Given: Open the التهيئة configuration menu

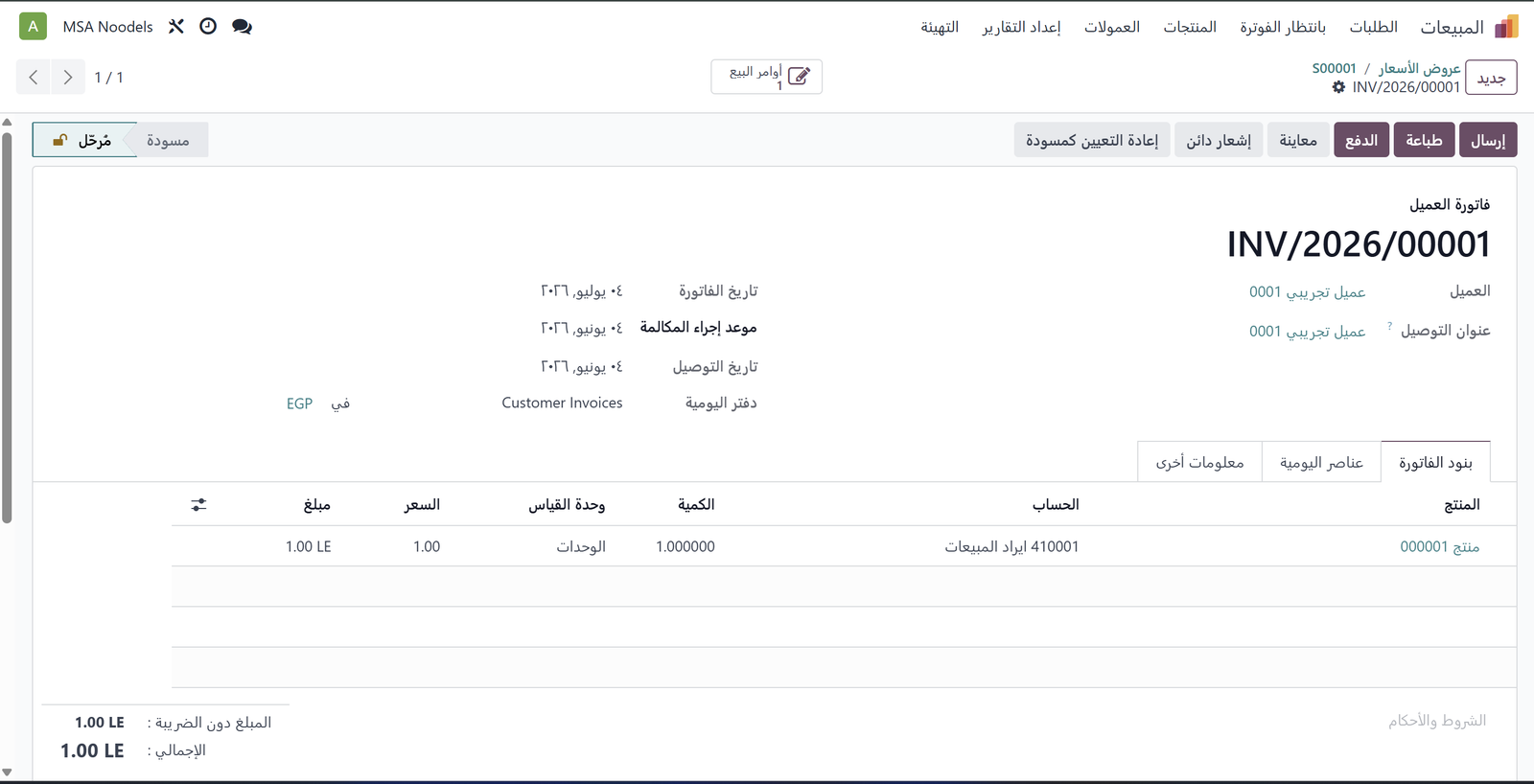Looking at the screenshot, I should coord(940,27).
